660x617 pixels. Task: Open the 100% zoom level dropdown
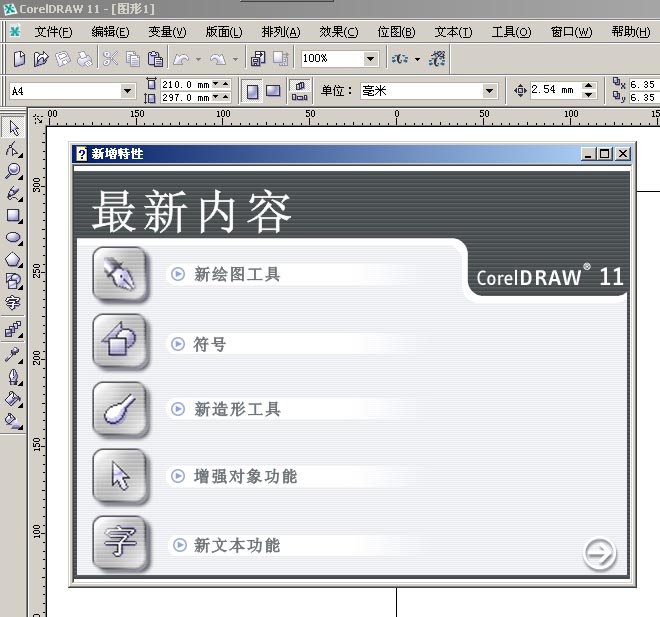[370, 59]
